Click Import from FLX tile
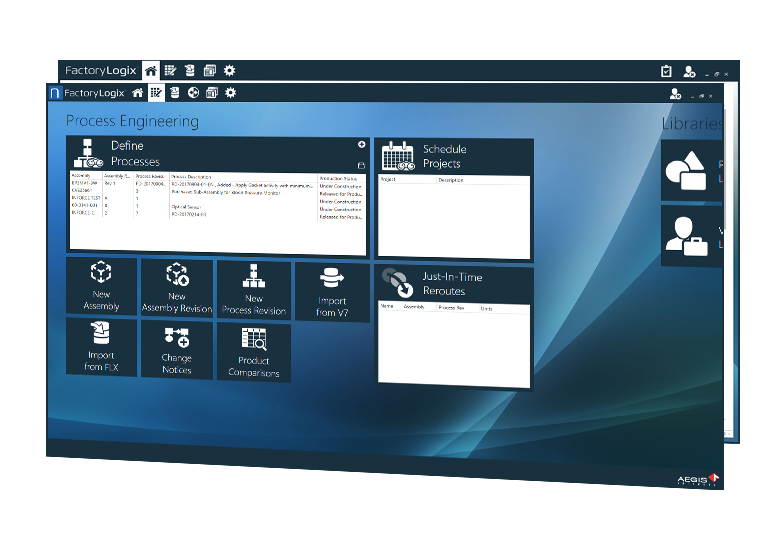 [x=101, y=347]
